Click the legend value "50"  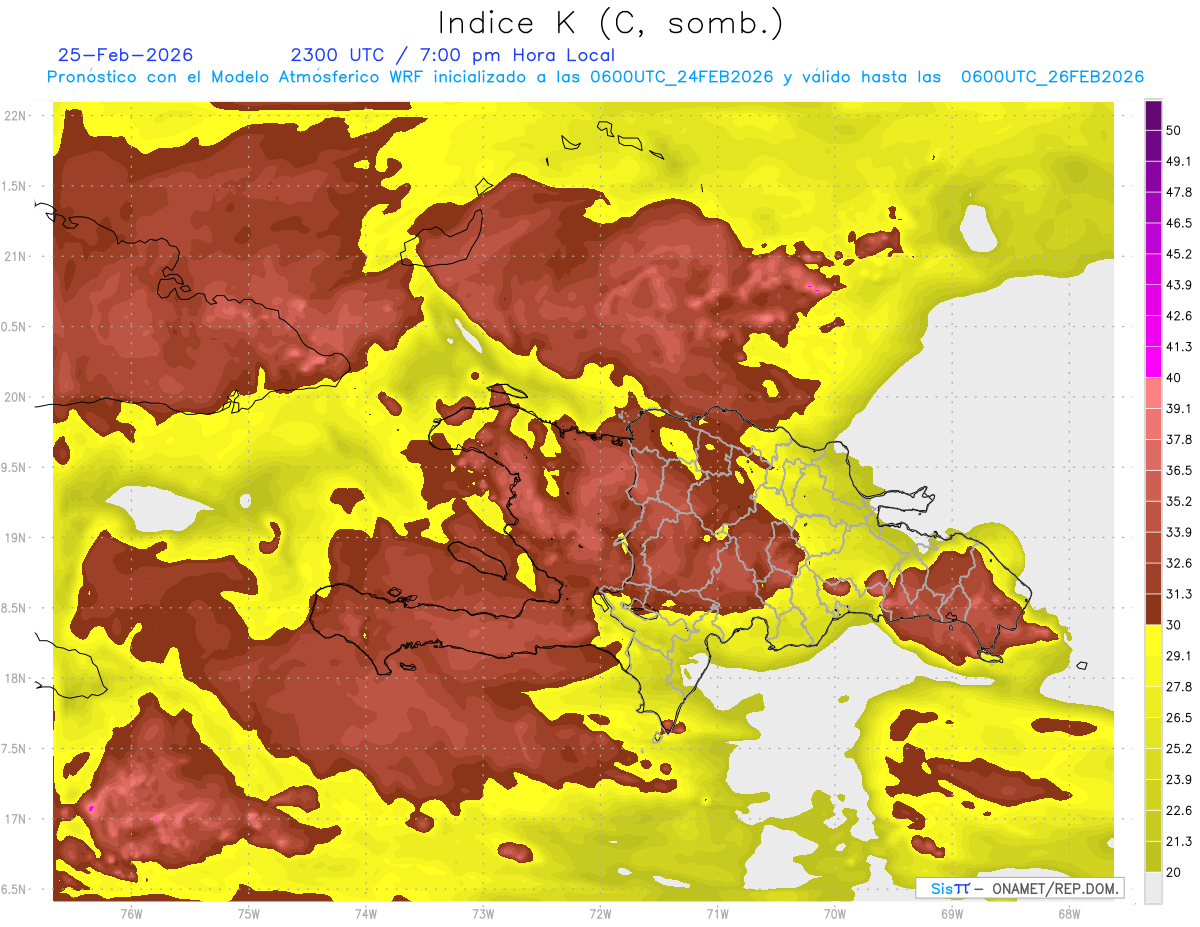point(1174,131)
